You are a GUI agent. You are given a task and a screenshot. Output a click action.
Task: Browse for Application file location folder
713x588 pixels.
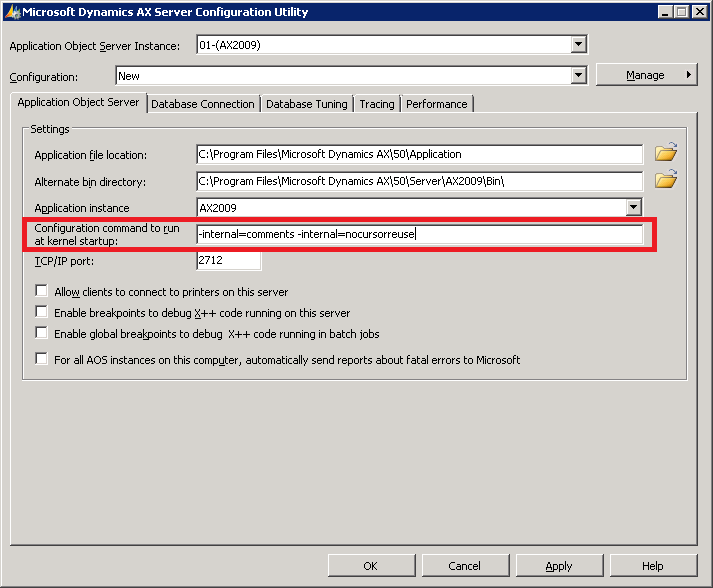666,152
